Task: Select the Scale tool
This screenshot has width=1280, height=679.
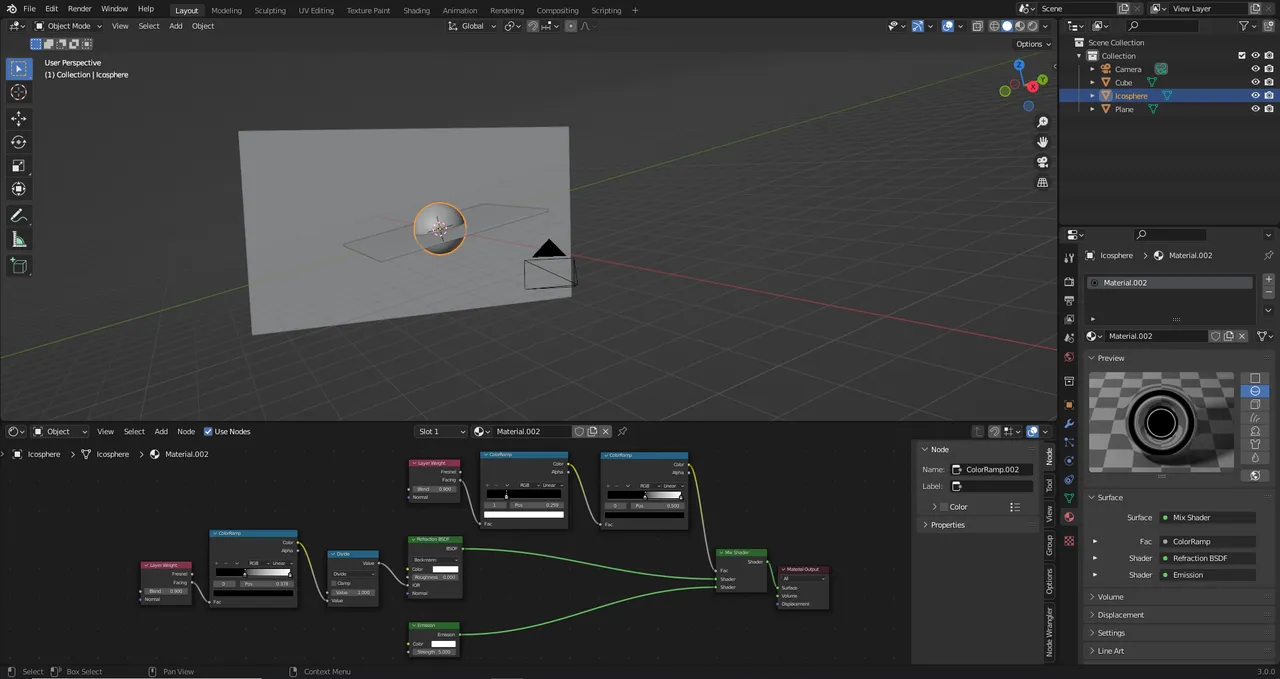Action: point(18,166)
